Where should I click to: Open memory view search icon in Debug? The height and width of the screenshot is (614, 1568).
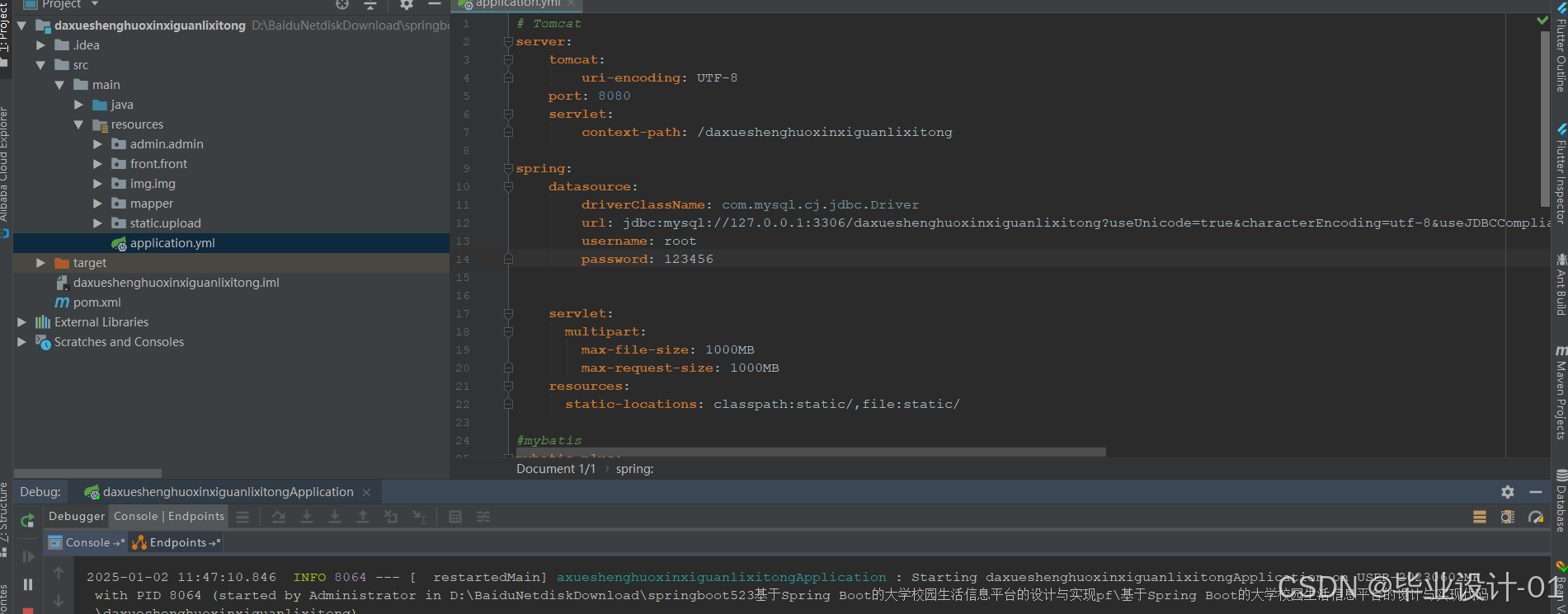(1508, 517)
